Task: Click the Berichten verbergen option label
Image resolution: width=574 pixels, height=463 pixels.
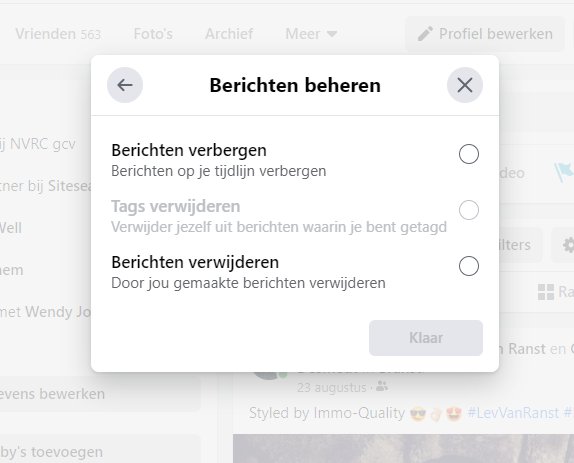Action: pyautogui.click(x=189, y=150)
